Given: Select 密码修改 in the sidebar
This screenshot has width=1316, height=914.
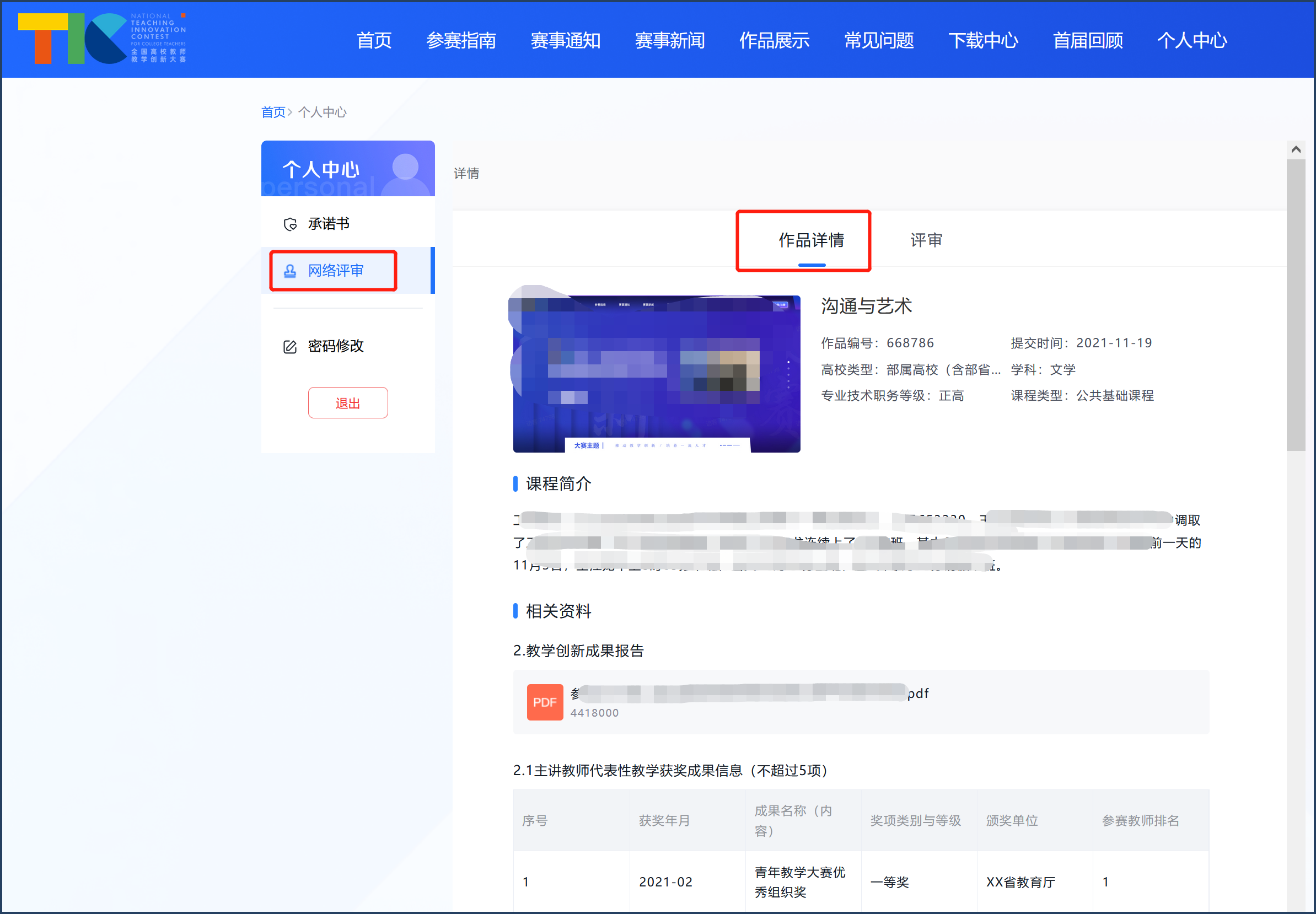Looking at the screenshot, I should click(x=336, y=347).
